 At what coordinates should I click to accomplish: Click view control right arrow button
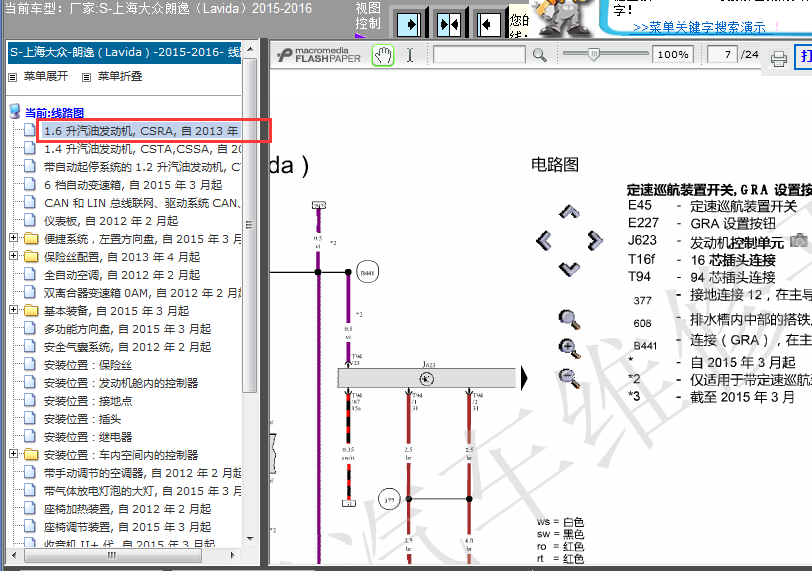tap(409, 24)
